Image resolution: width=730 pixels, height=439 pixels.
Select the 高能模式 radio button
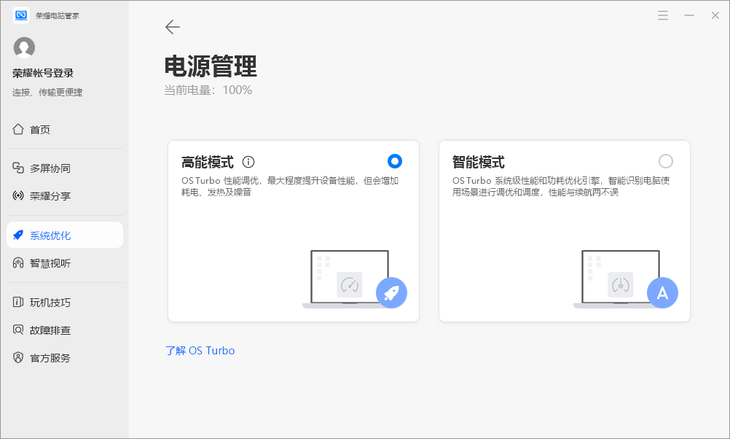tap(395, 161)
